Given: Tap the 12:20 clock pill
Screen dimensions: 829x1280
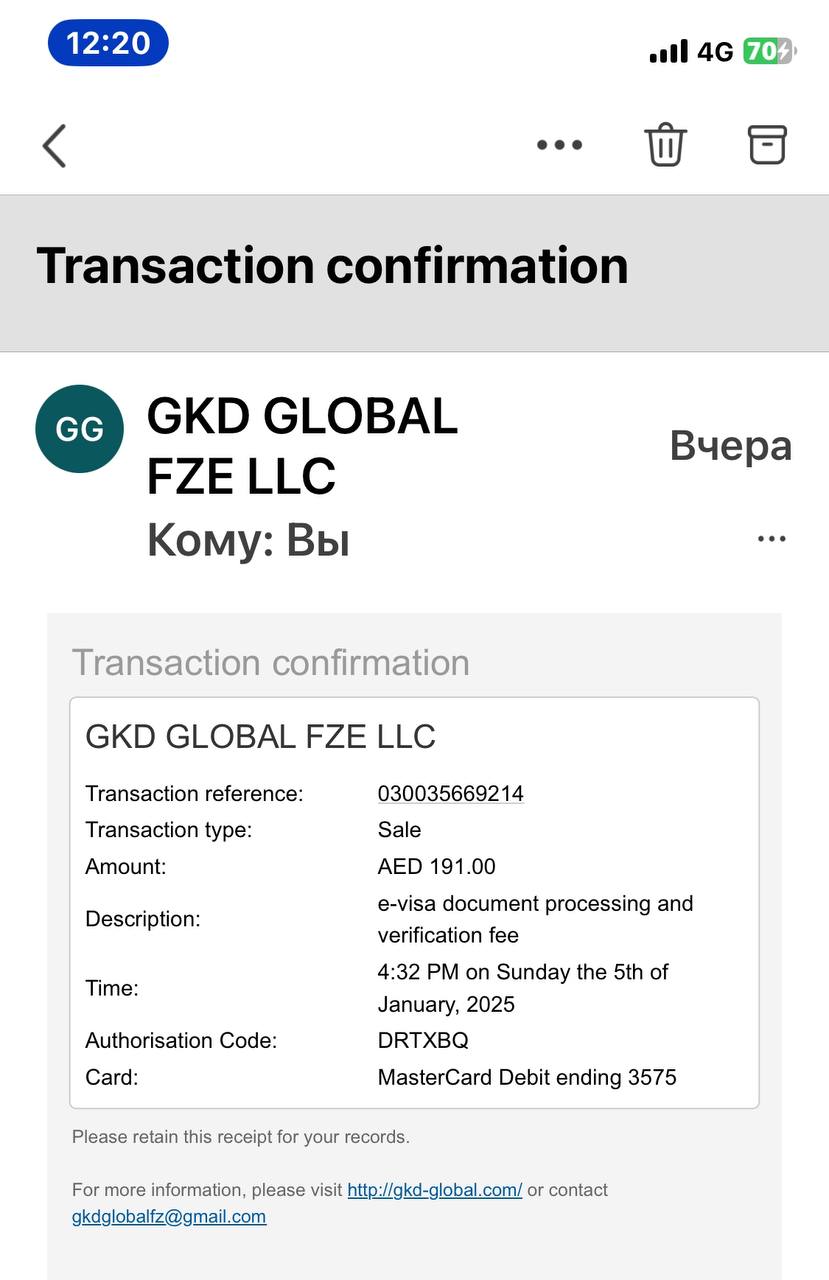Looking at the screenshot, I should coord(108,43).
